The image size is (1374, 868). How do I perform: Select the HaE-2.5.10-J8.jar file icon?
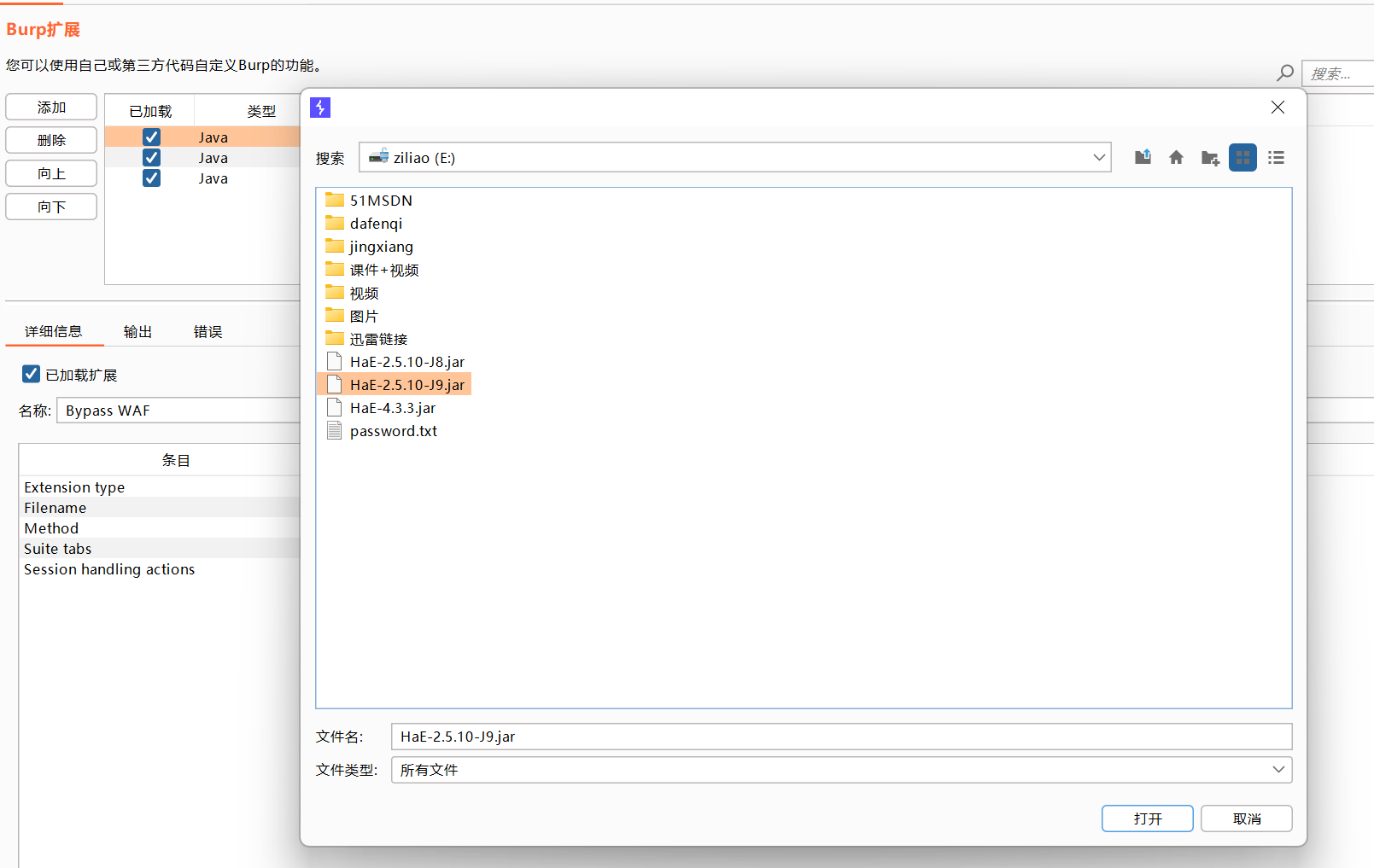point(335,361)
